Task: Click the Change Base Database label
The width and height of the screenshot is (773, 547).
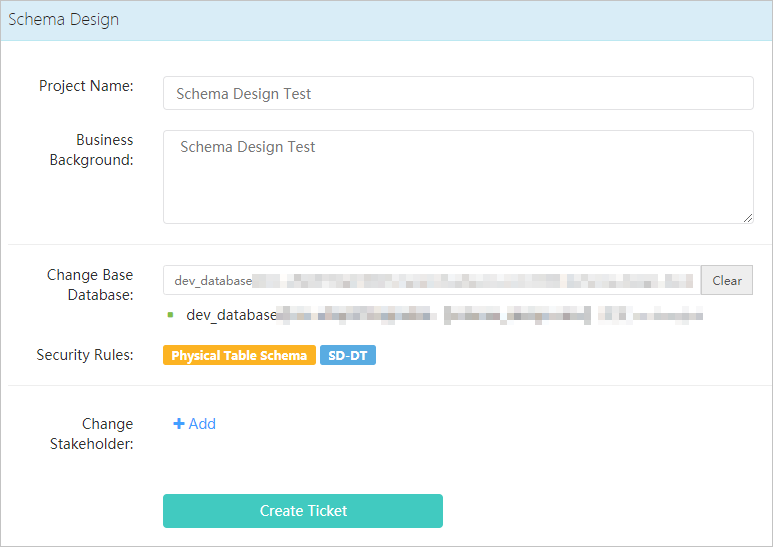Action: [x=90, y=284]
